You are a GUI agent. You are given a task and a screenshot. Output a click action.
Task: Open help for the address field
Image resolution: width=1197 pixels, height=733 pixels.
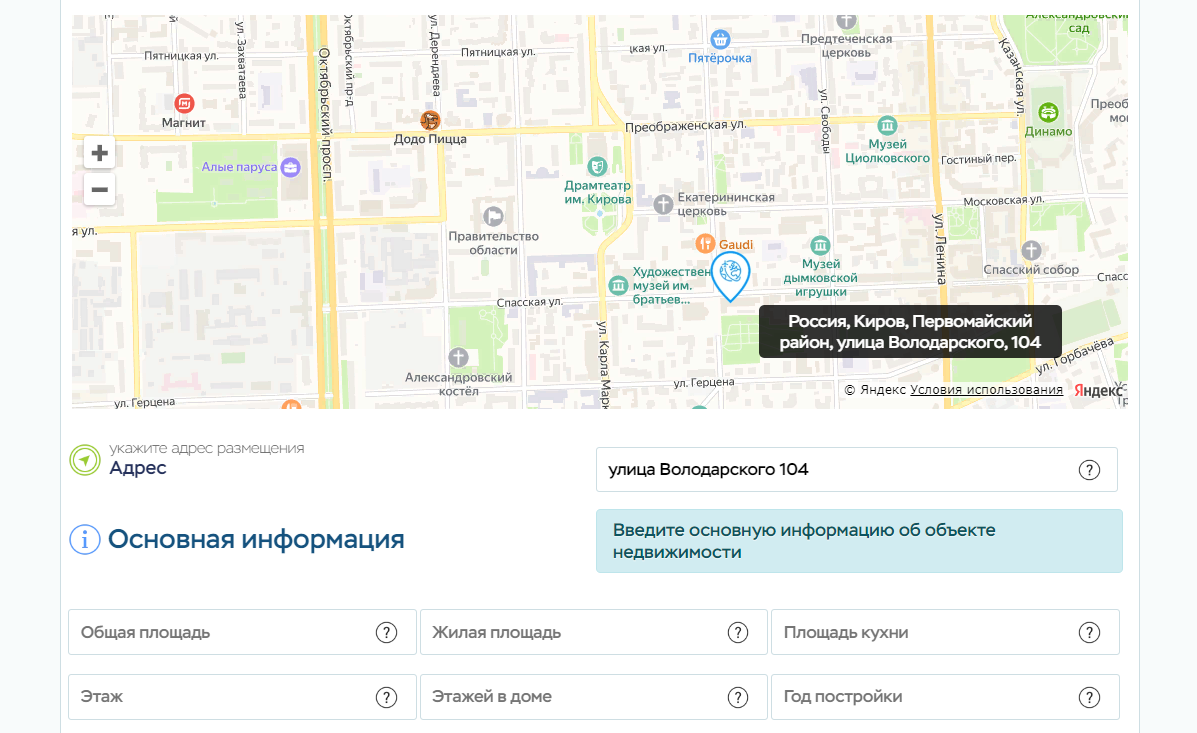click(x=1089, y=470)
